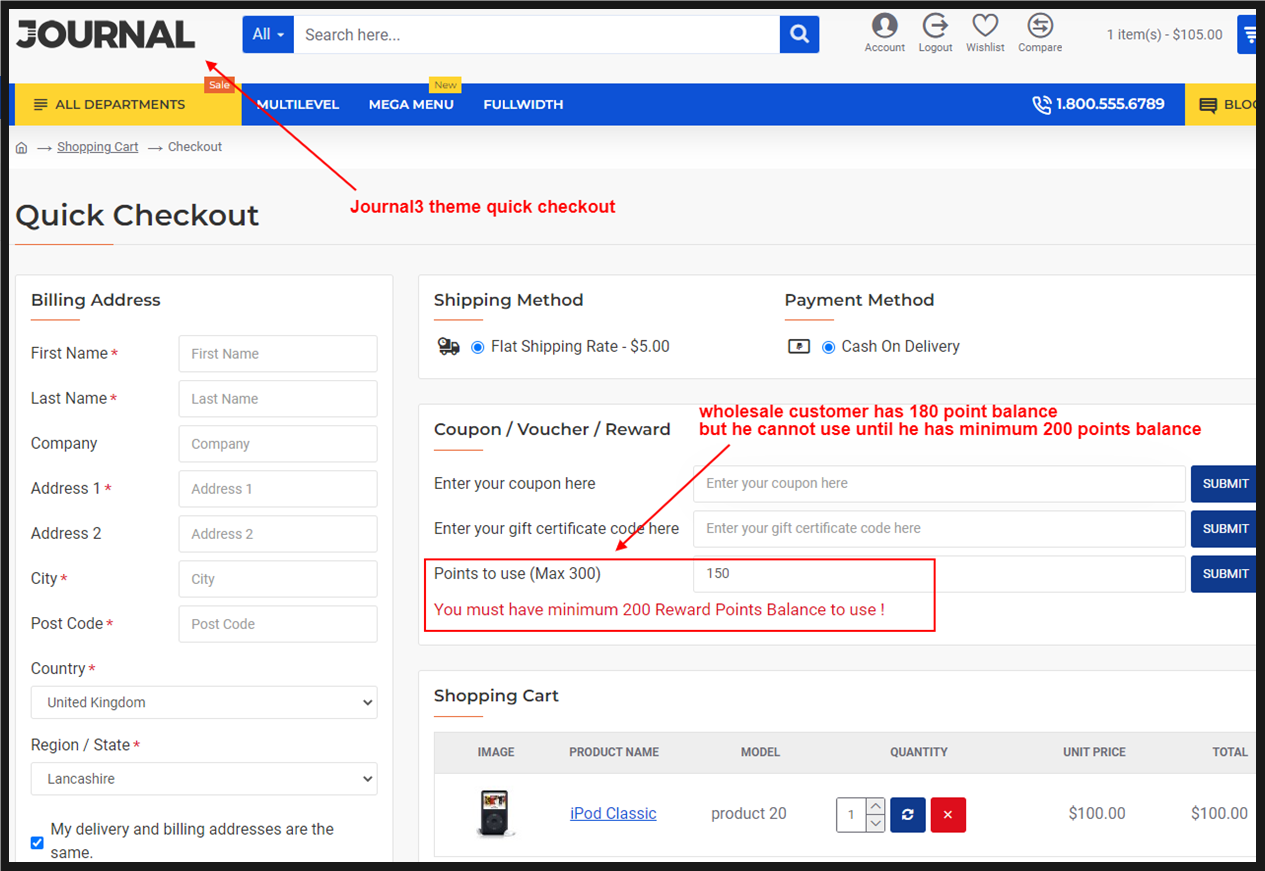Open the All search category dropdown
This screenshot has width=1265, height=871.
click(x=268, y=35)
